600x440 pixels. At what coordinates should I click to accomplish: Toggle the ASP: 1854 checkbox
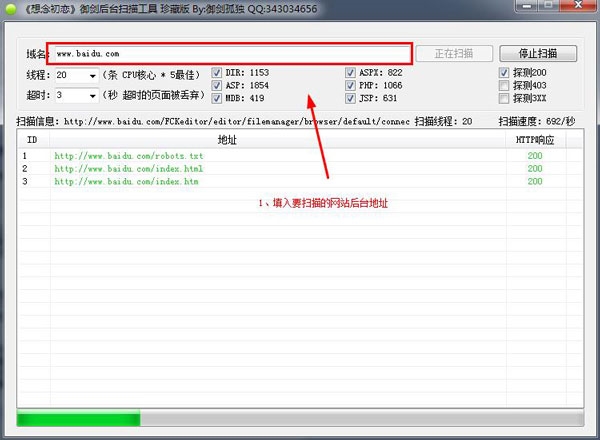pos(217,85)
